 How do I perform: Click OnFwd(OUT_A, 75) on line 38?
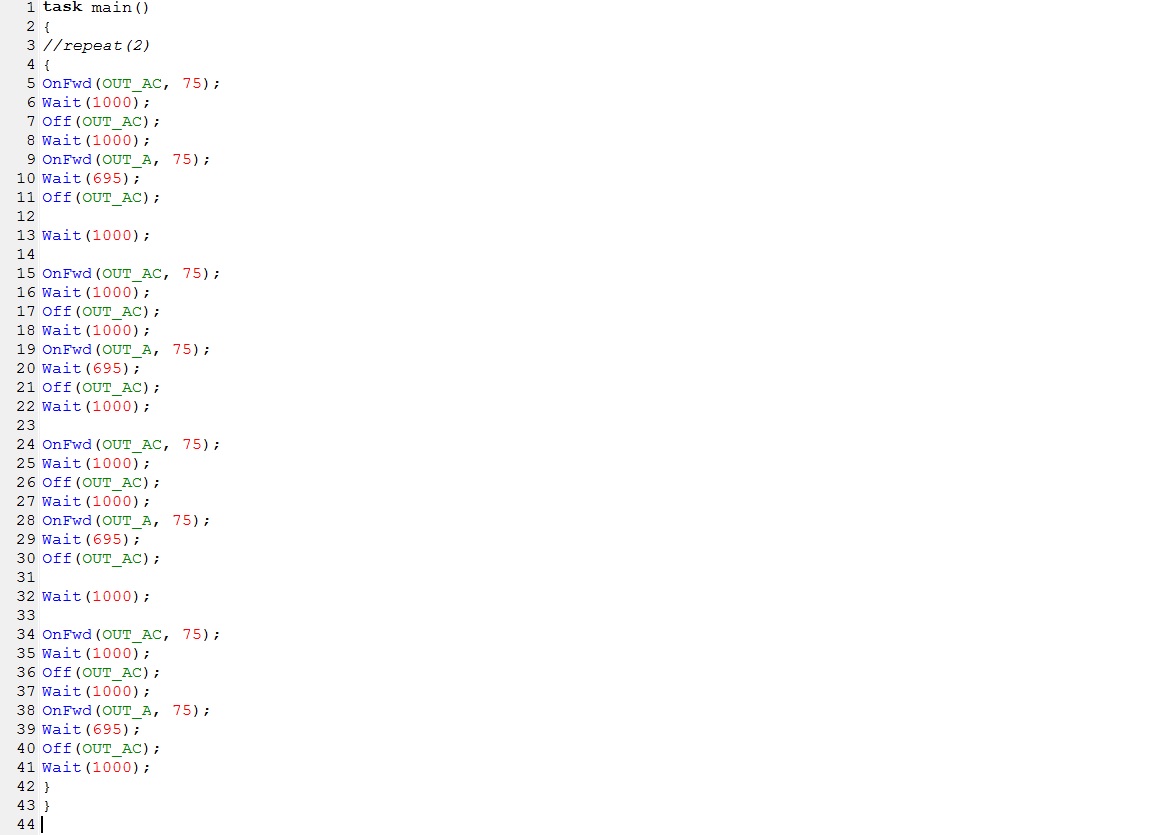pos(126,711)
